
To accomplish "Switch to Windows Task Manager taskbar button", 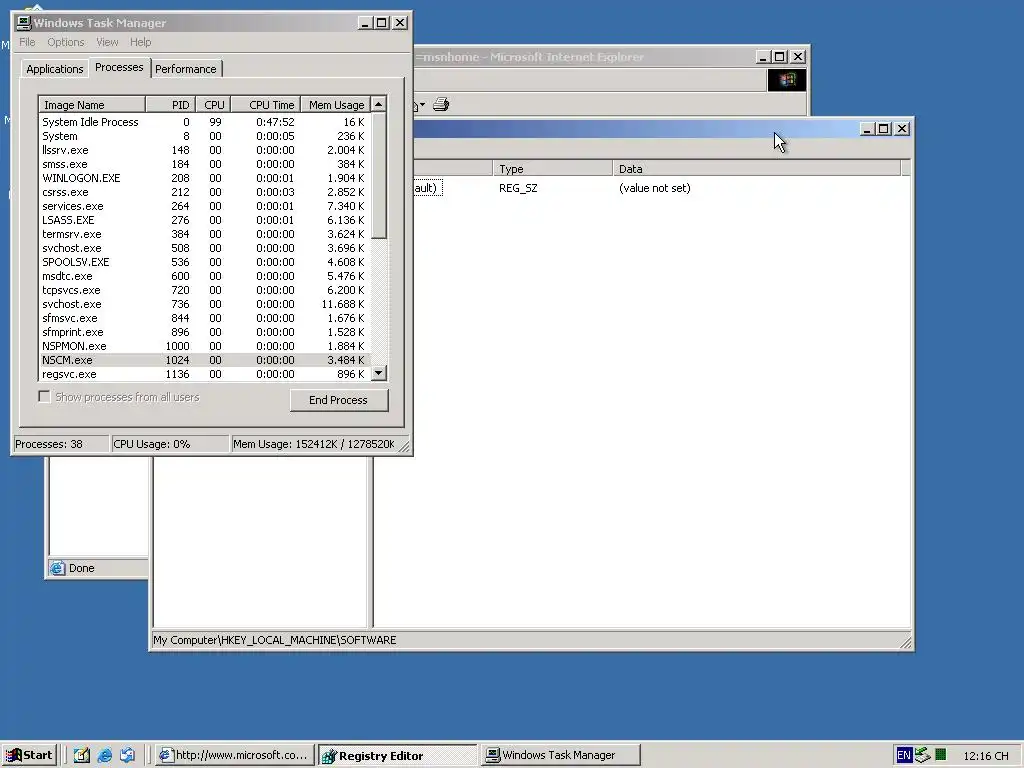I will (x=560, y=756).
